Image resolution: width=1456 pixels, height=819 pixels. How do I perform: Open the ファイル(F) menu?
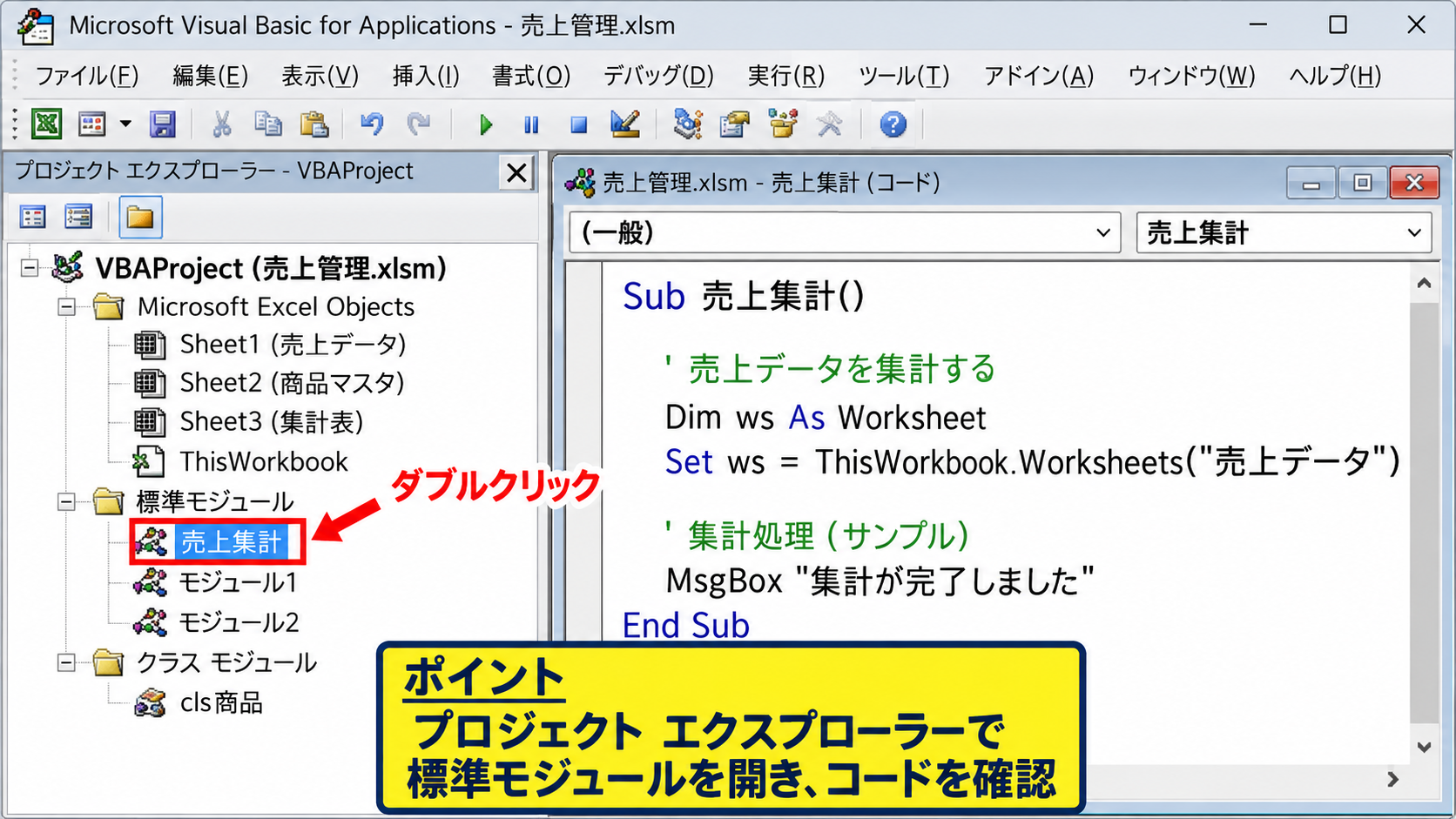[86, 76]
